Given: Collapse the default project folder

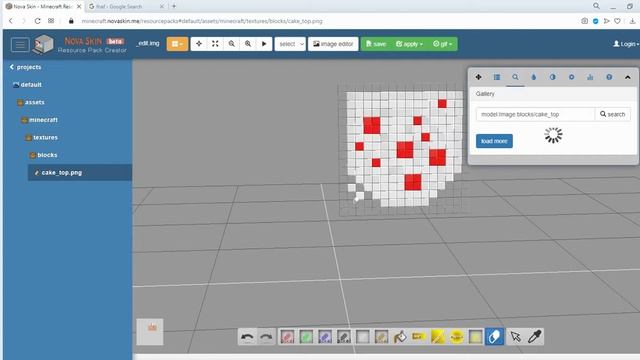Looking at the screenshot, I should (27, 84).
